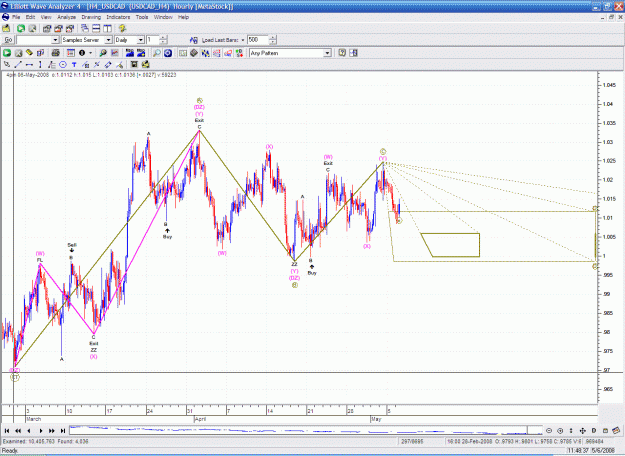Click the zoom in plus icon at bottom right

(x=560, y=430)
